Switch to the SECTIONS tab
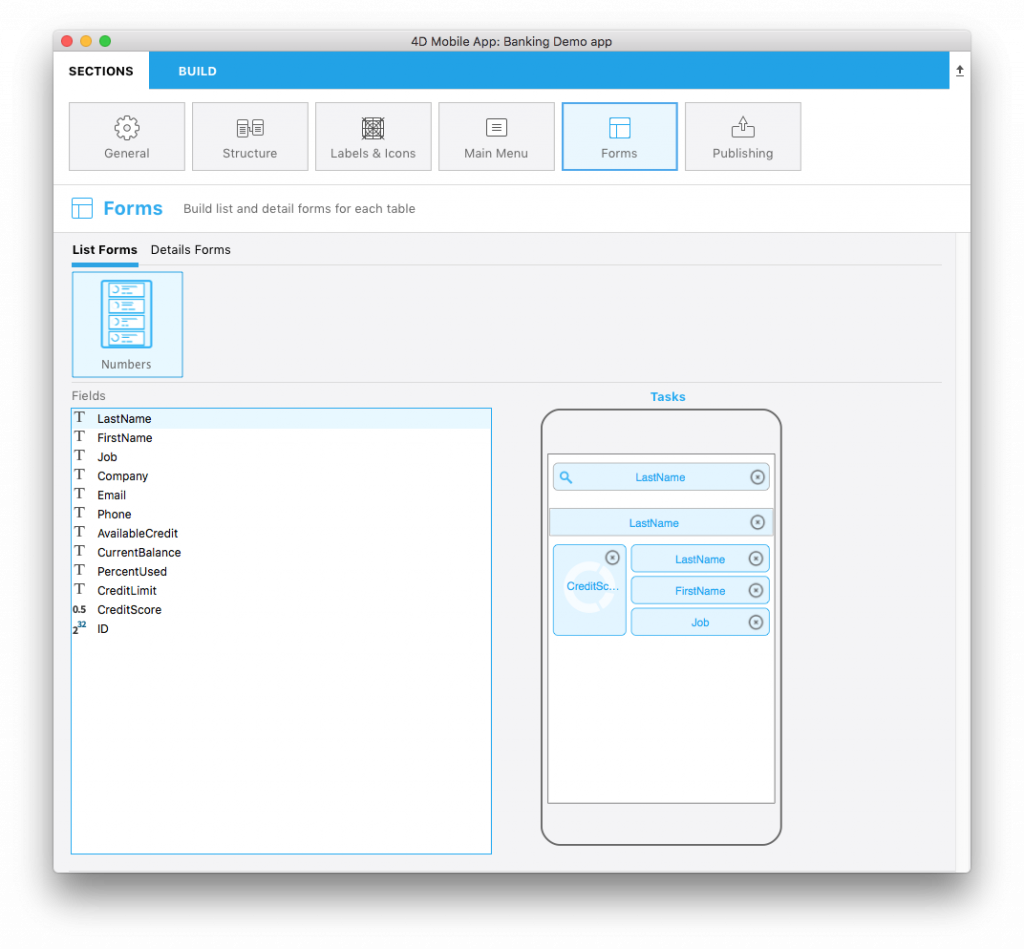This screenshot has height=949, width=1024. point(101,71)
